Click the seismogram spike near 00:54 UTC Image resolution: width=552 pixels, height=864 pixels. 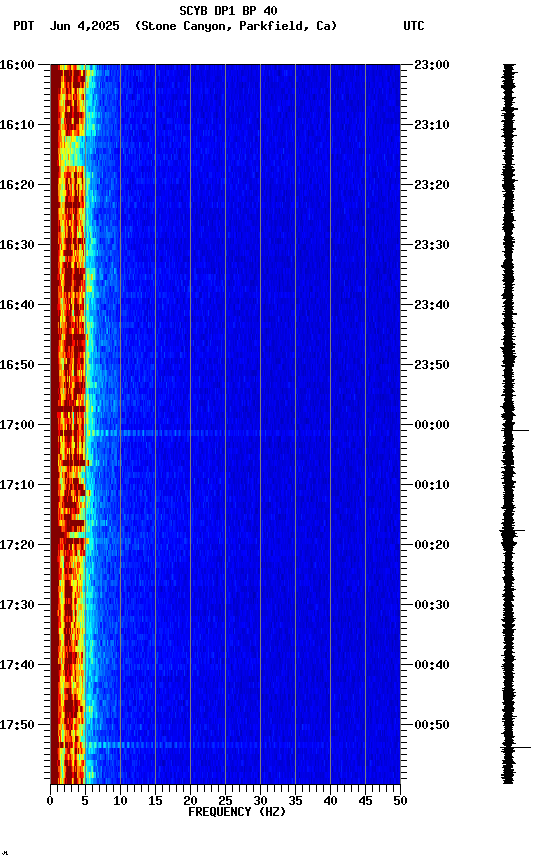coord(516,748)
